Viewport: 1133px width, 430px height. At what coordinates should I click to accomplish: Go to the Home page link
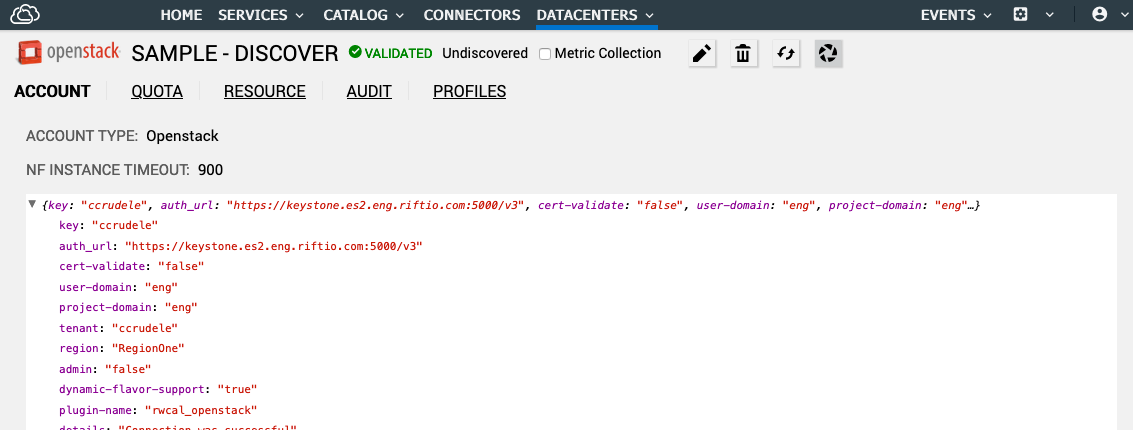181,15
